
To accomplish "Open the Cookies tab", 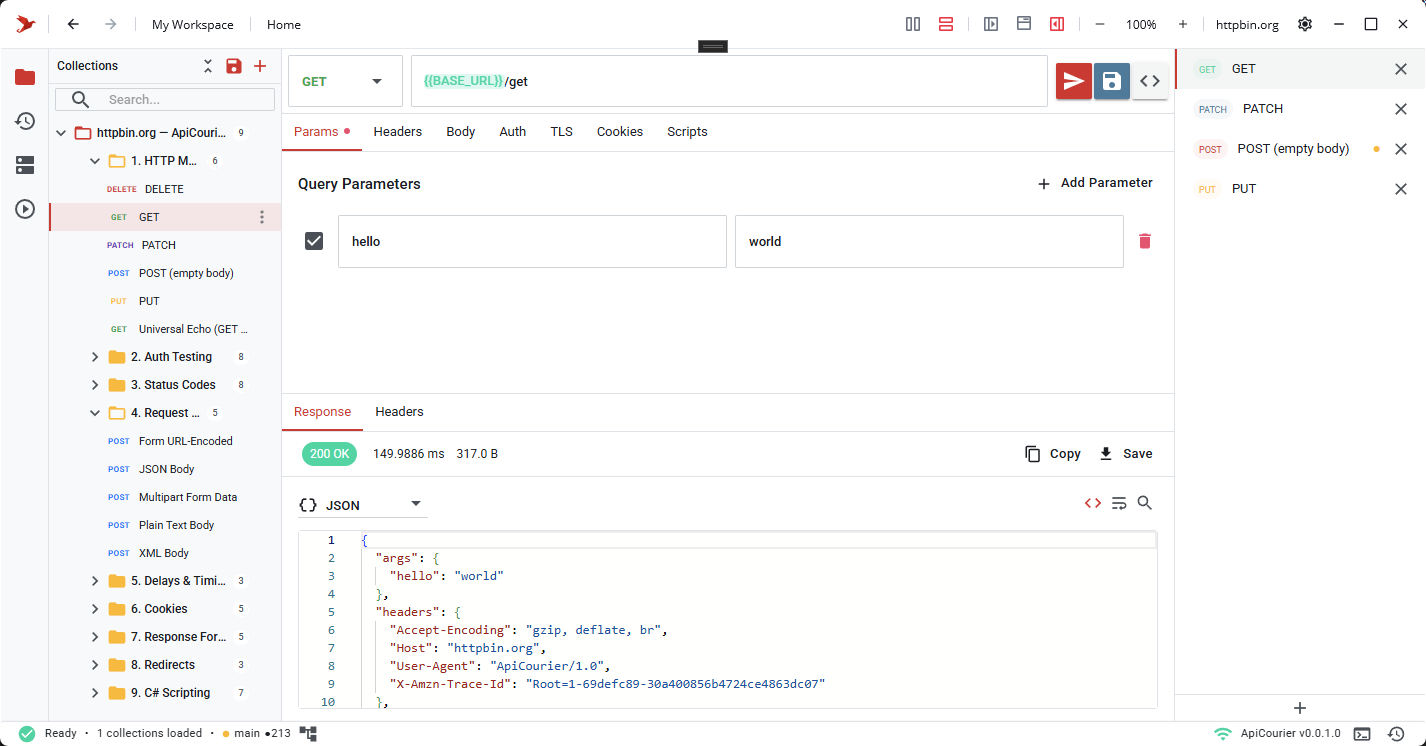I will click(620, 132).
